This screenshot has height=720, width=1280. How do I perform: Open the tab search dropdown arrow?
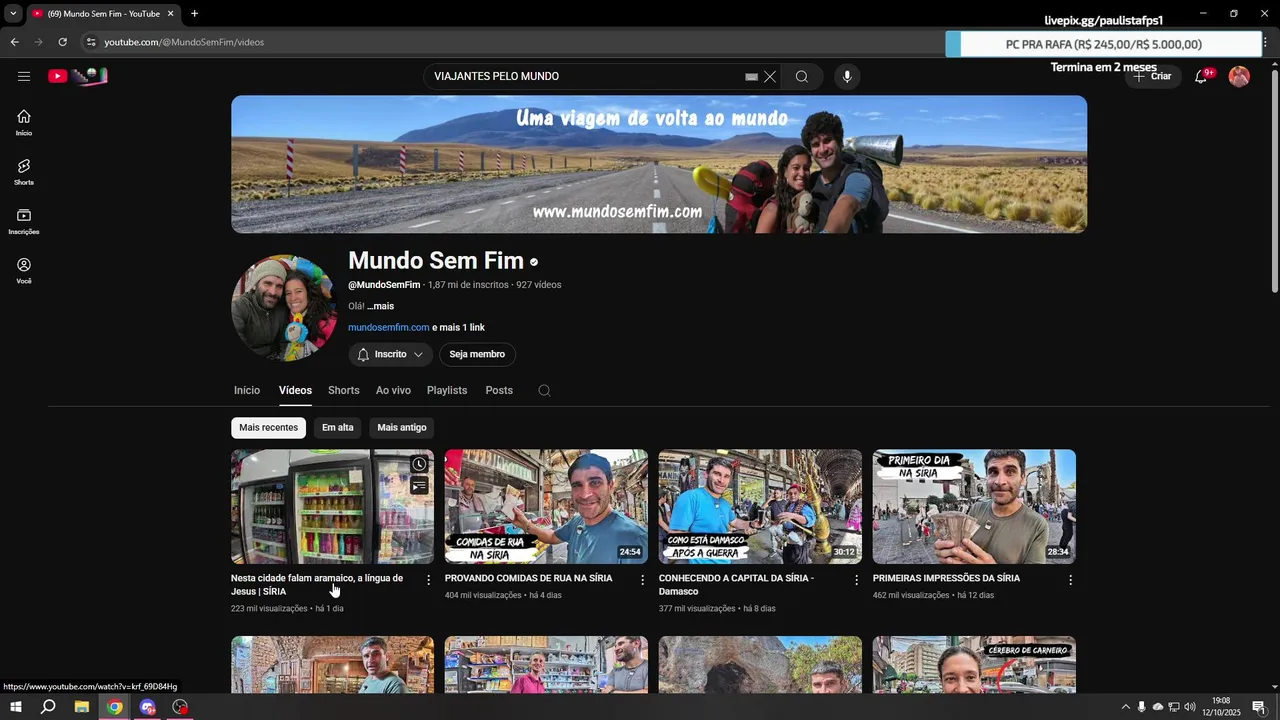pos(13,14)
